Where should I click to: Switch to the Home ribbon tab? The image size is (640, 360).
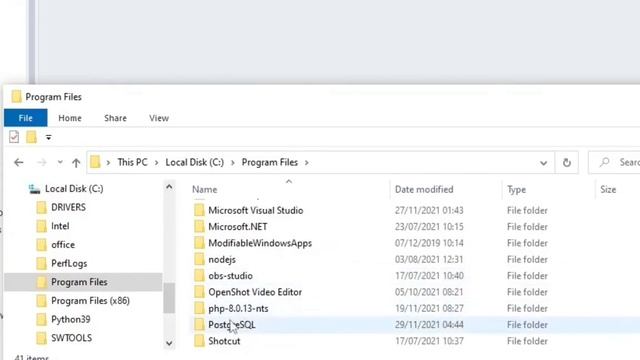[70, 118]
